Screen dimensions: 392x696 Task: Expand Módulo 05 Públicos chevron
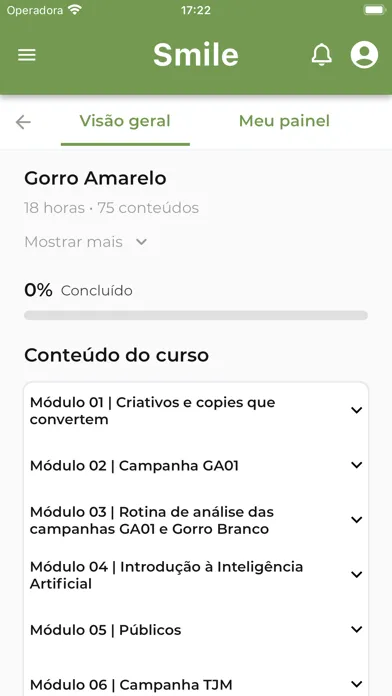pyautogui.click(x=356, y=629)
